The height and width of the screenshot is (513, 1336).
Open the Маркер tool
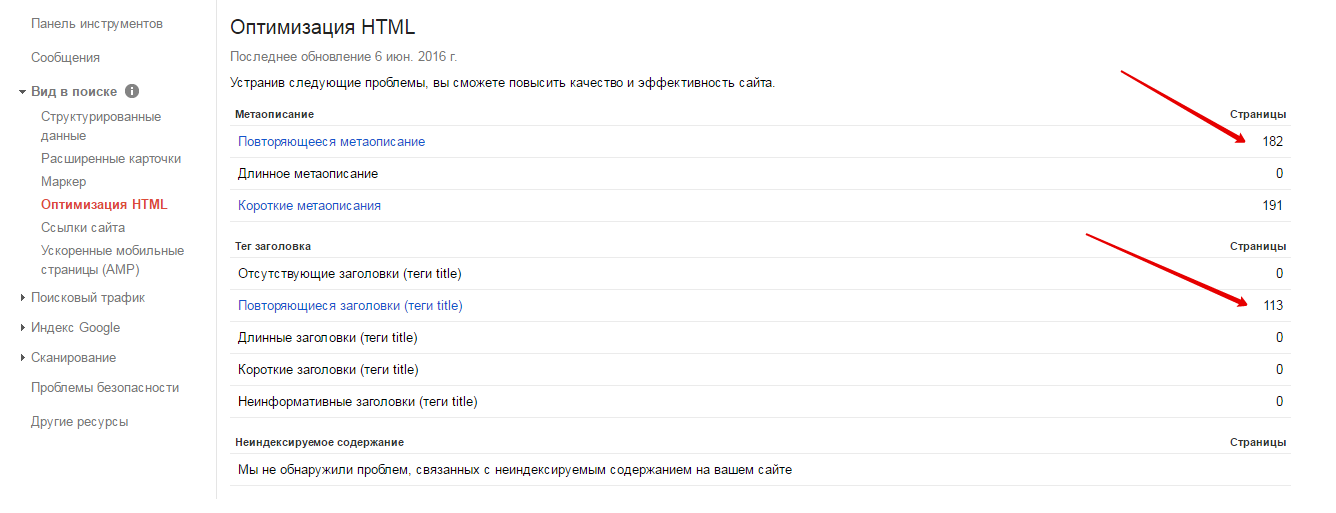point(64,182)
